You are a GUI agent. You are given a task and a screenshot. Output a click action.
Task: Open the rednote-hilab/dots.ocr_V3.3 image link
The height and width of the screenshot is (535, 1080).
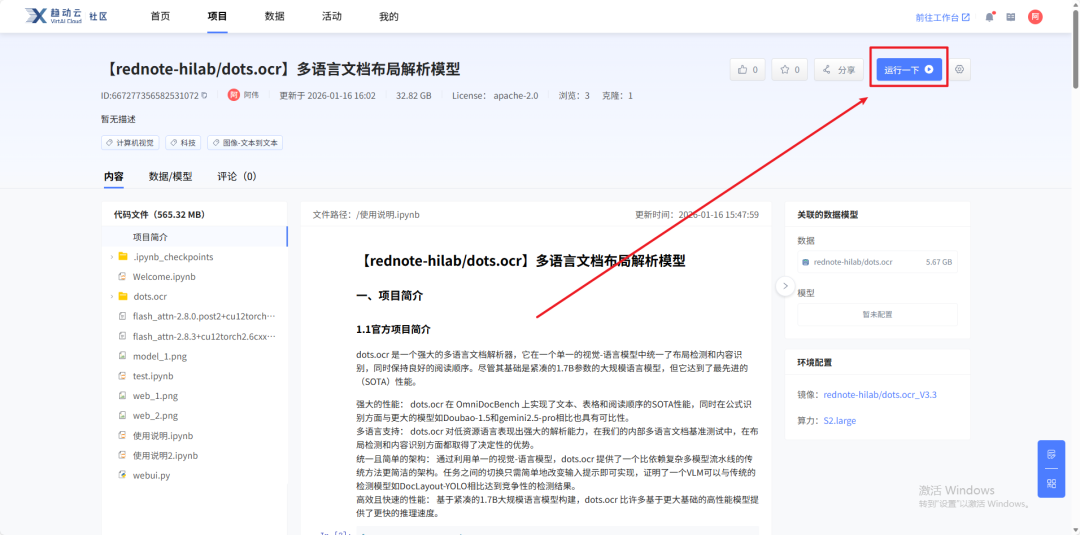point(880,395)
